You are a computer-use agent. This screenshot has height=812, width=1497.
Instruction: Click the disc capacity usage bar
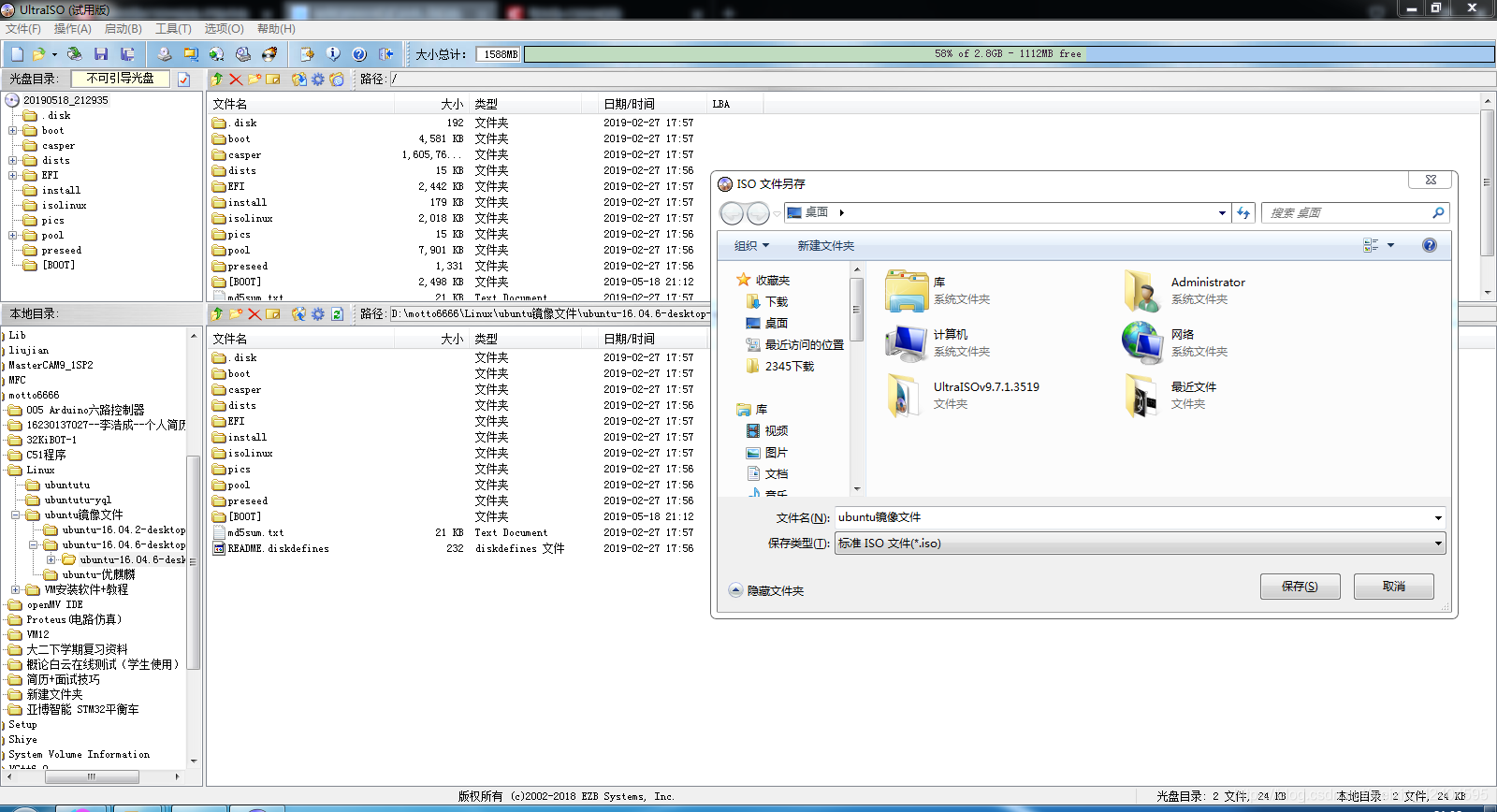[x=1009, y=54]
